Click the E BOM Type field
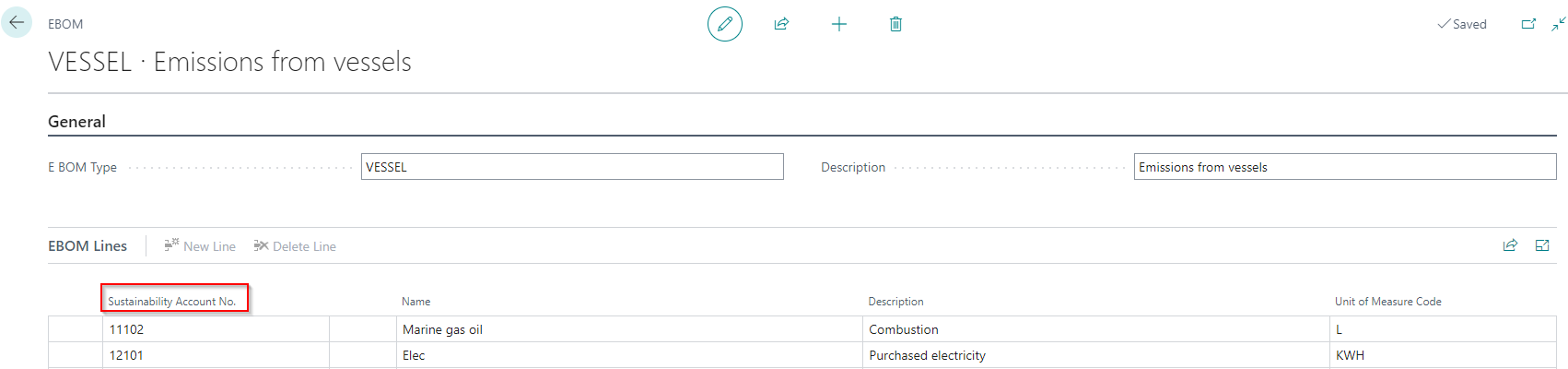This screenshot has height=369, width=1568. (571, 167)
